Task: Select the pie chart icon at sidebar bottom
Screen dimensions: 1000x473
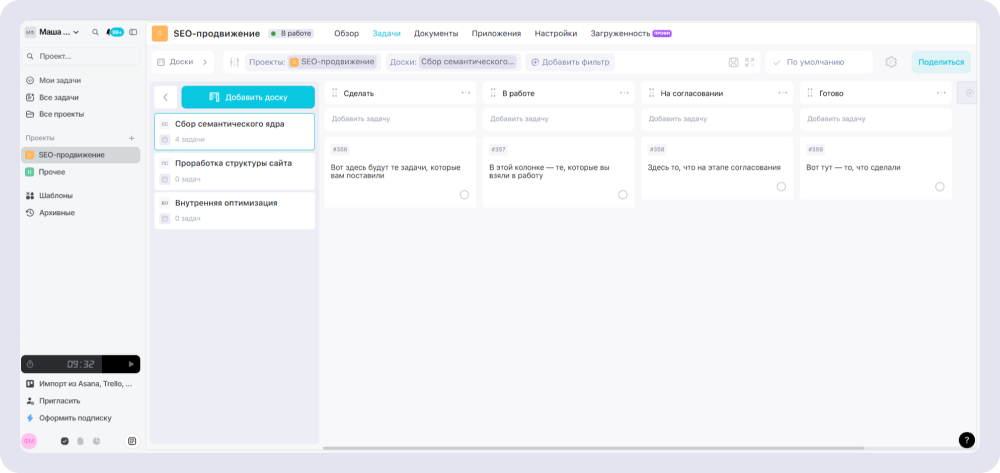Action: (x=96, y=440)
